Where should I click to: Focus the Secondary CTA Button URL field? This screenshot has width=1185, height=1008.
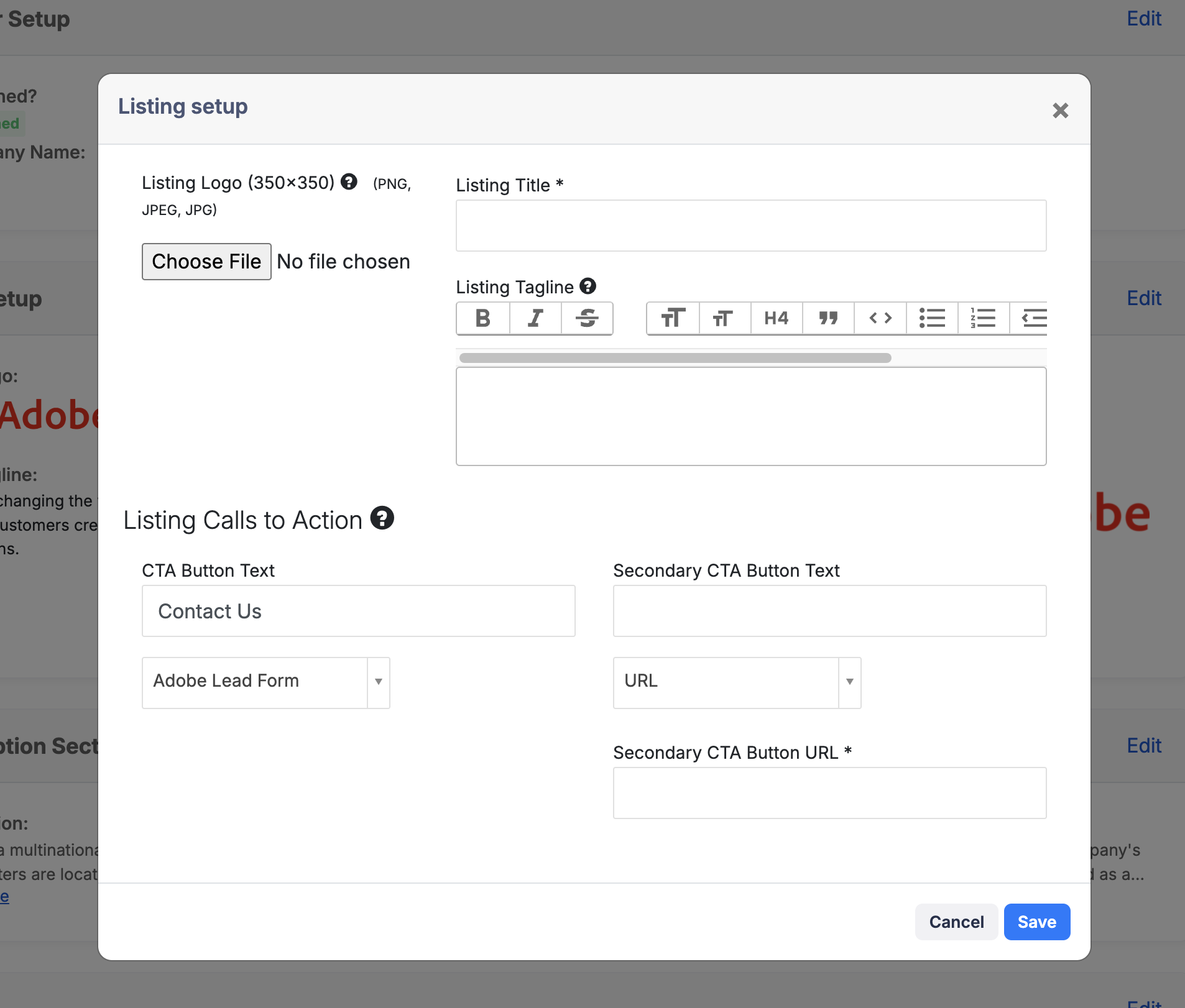[829, 793]
